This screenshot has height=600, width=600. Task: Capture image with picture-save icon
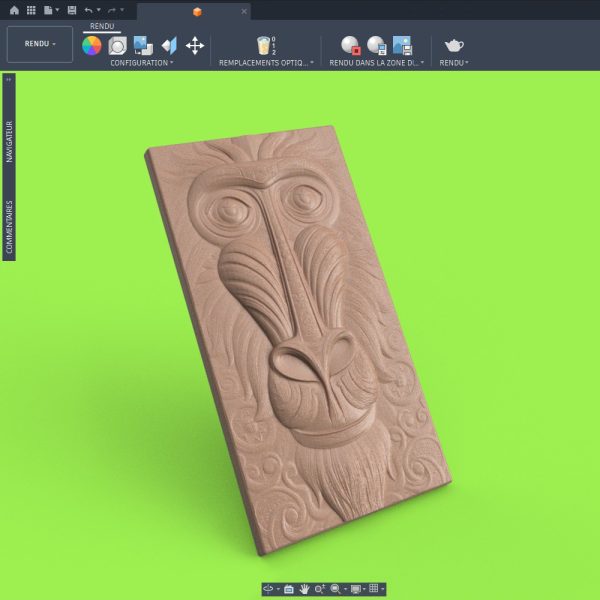402,45
